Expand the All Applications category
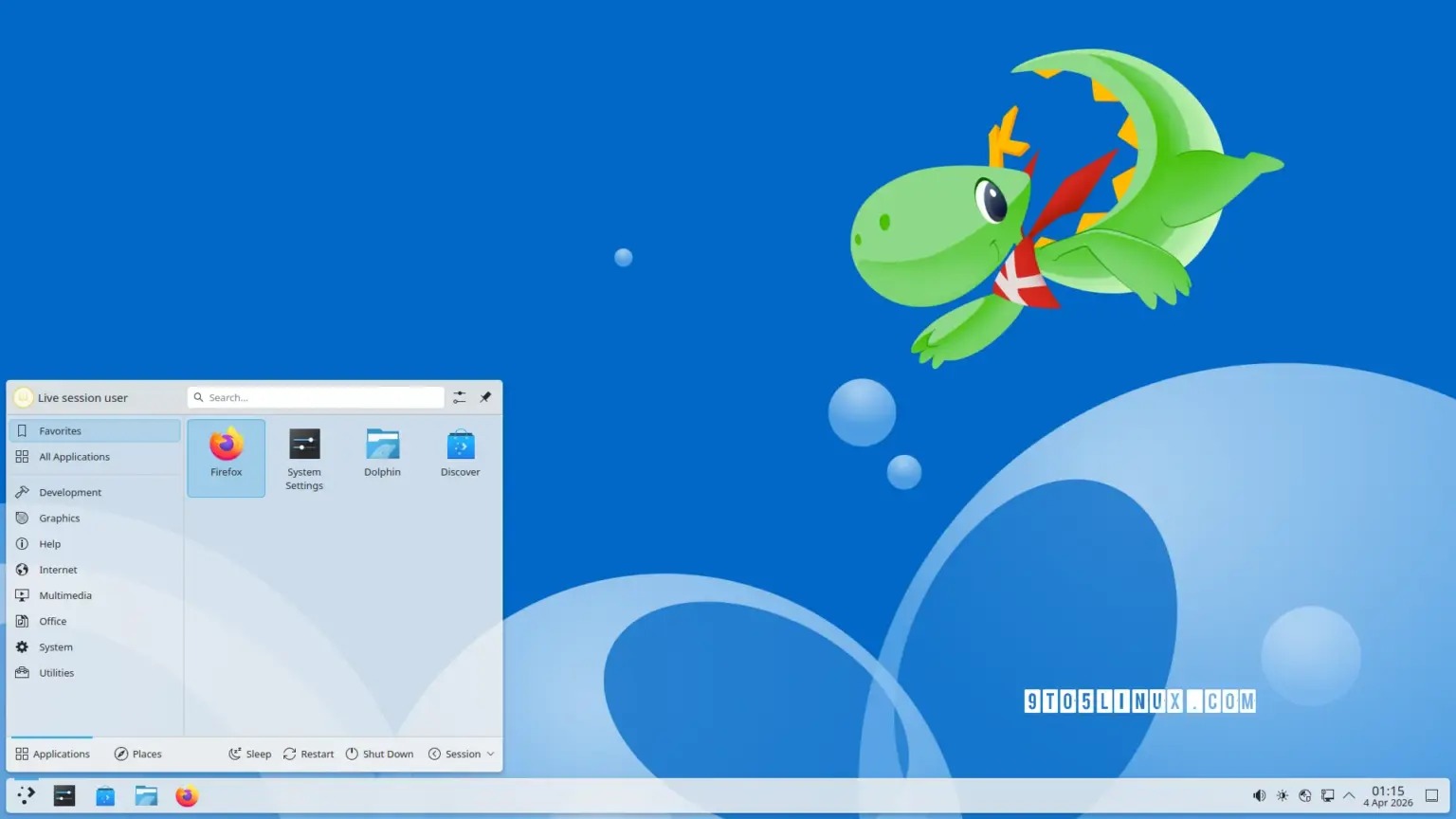Screen dimensions: 1456x819 pyautogui.click(x=76, y=456)
